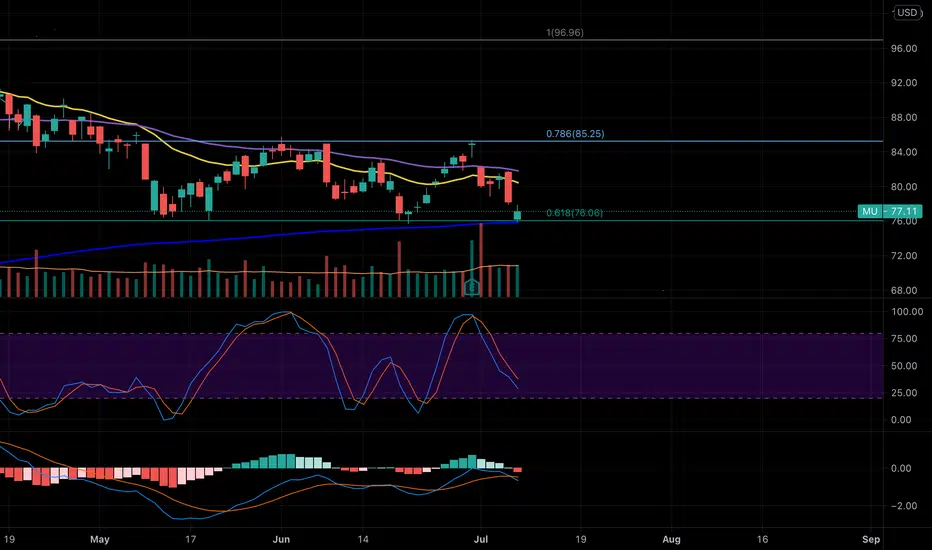Click the 100.00 stochastic scale label
932x550 pixels.
click(x=907, y=312)
